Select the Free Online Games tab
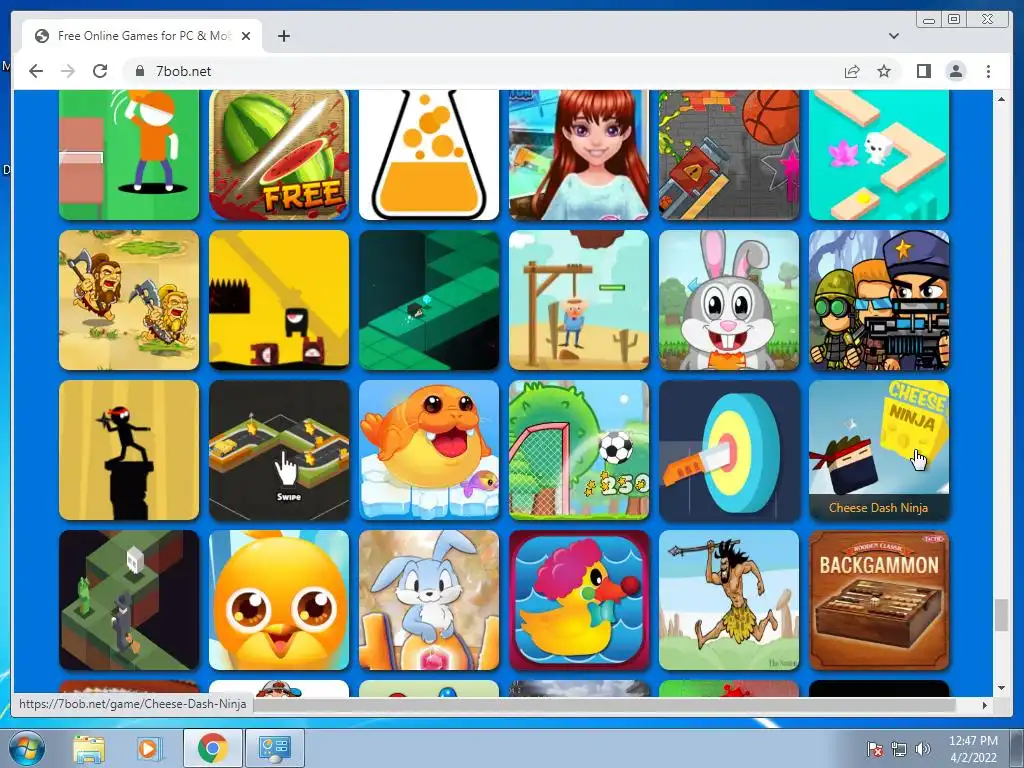 (142, 36)
